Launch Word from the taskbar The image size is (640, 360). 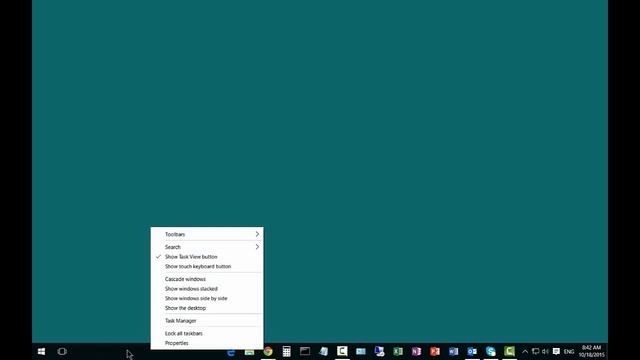pyautogui.click(x=453, y=351)
